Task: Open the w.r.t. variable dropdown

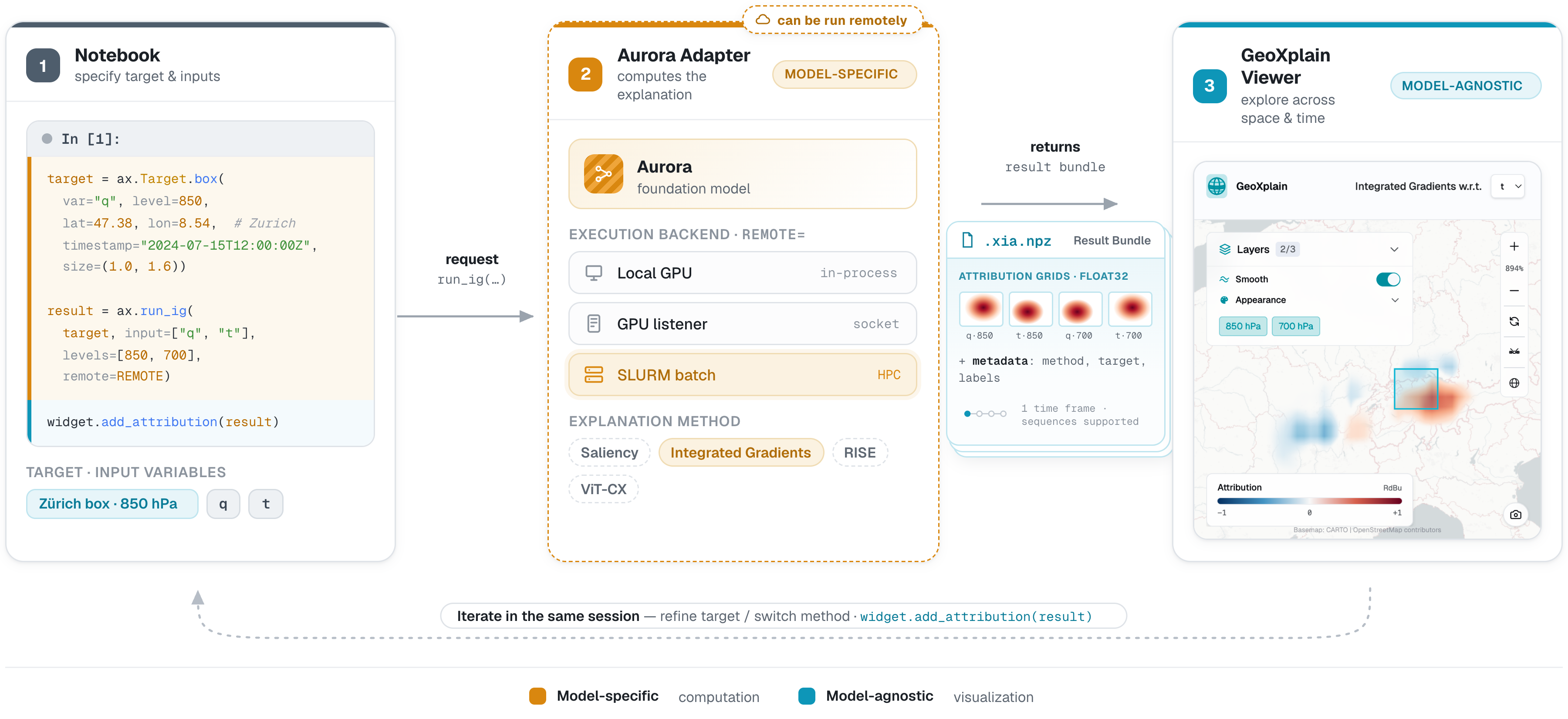Action: pyautogui.click(x=1508, y=187)
